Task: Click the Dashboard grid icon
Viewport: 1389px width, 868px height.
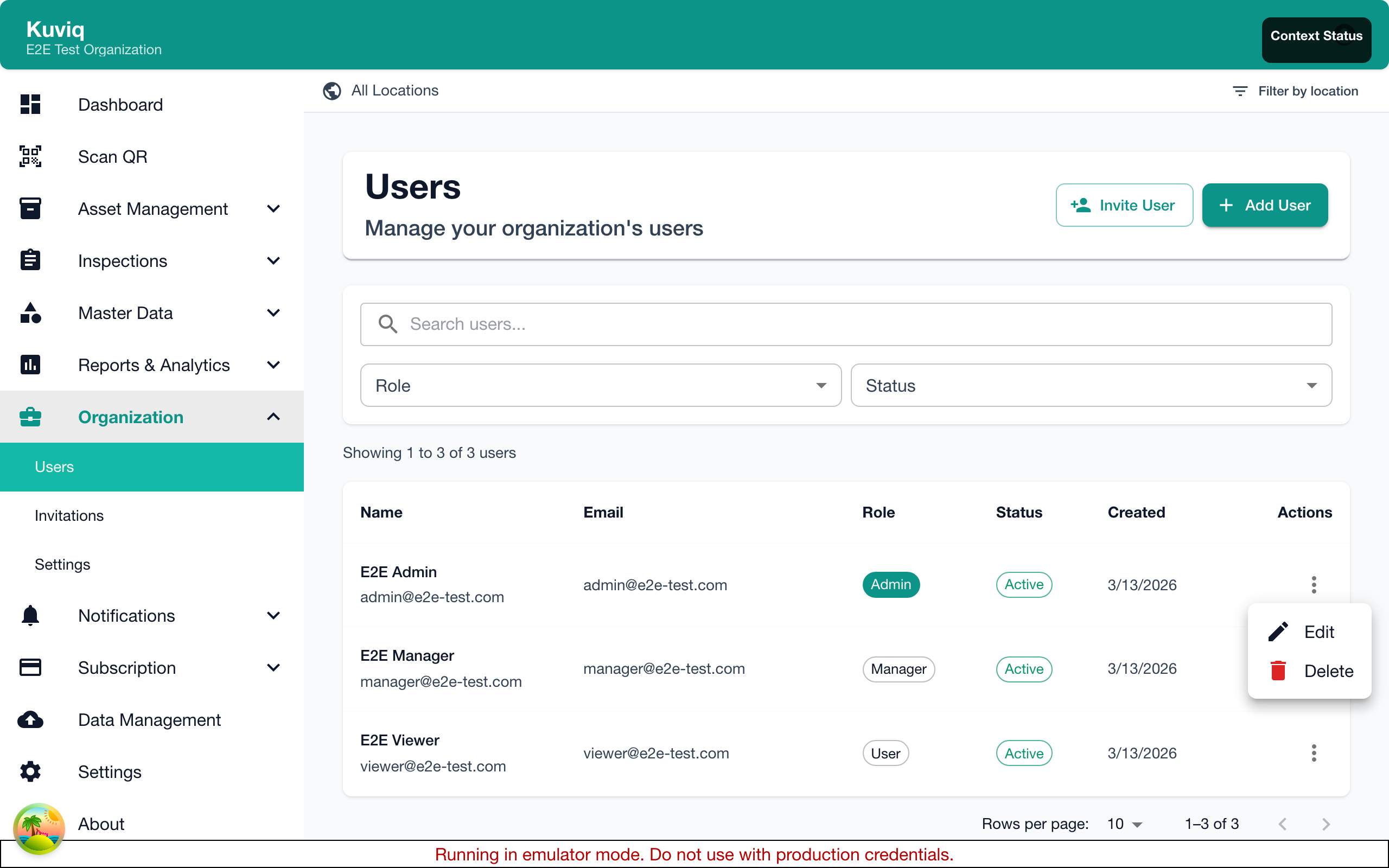Action: (x=30, y=105)
